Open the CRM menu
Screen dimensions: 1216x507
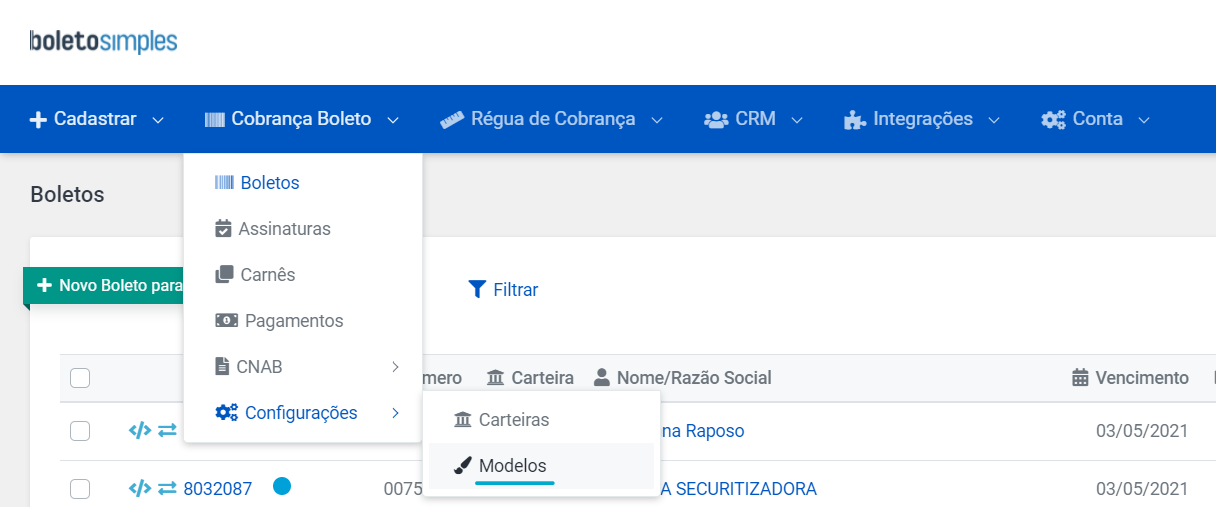click(x=754, y=119)
